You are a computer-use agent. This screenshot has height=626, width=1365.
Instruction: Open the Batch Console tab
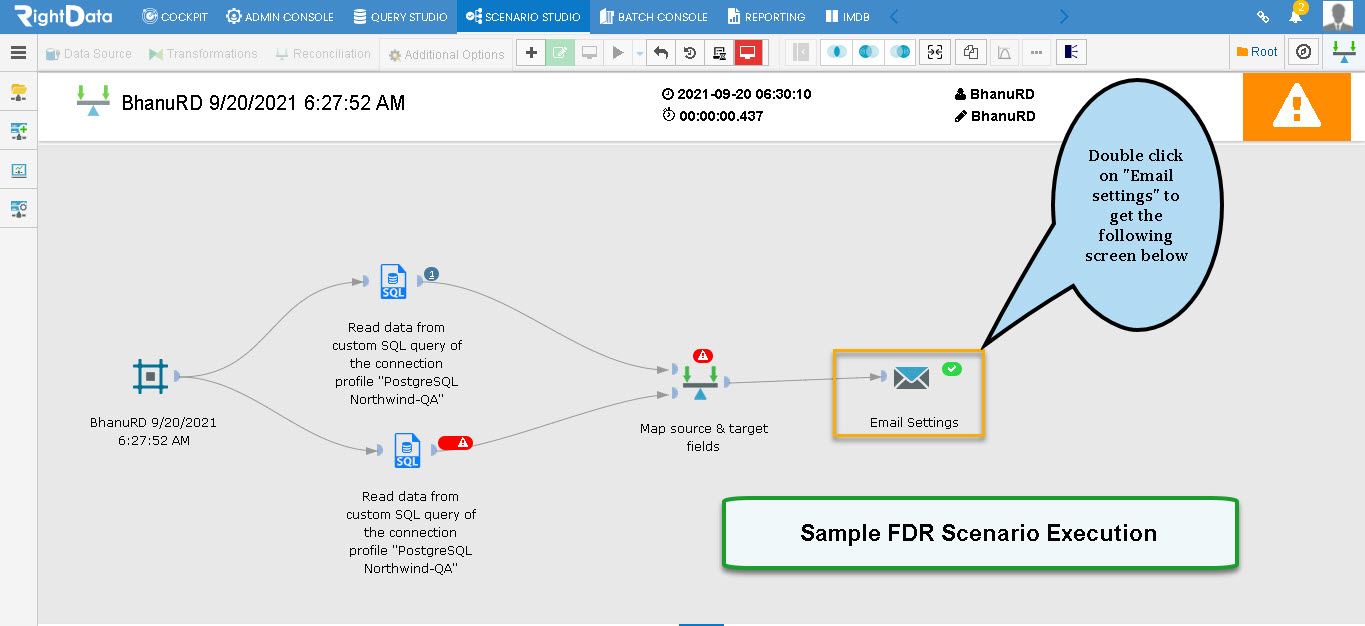point(654,17)
